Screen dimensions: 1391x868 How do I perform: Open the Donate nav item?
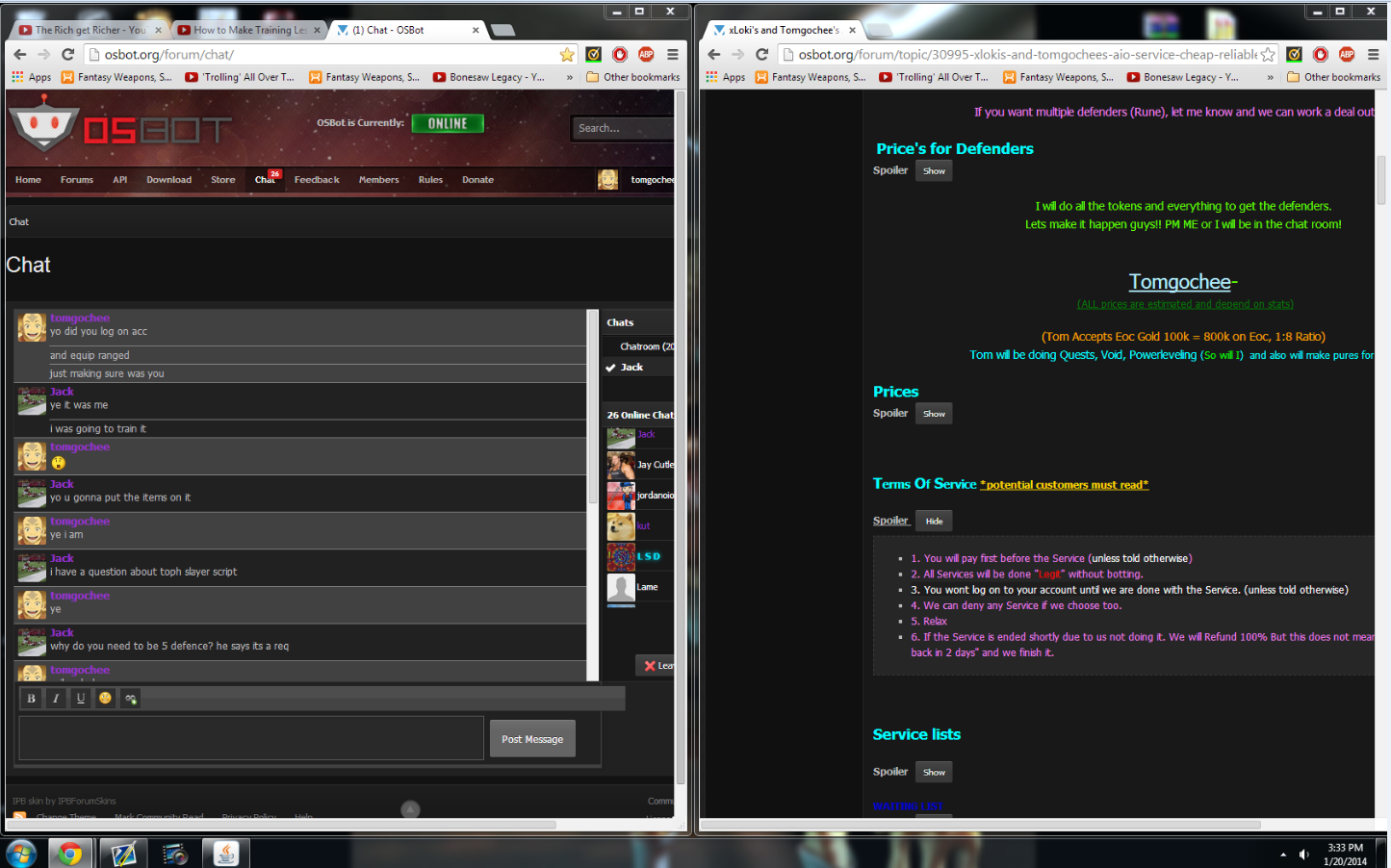(x=477, y=180)
